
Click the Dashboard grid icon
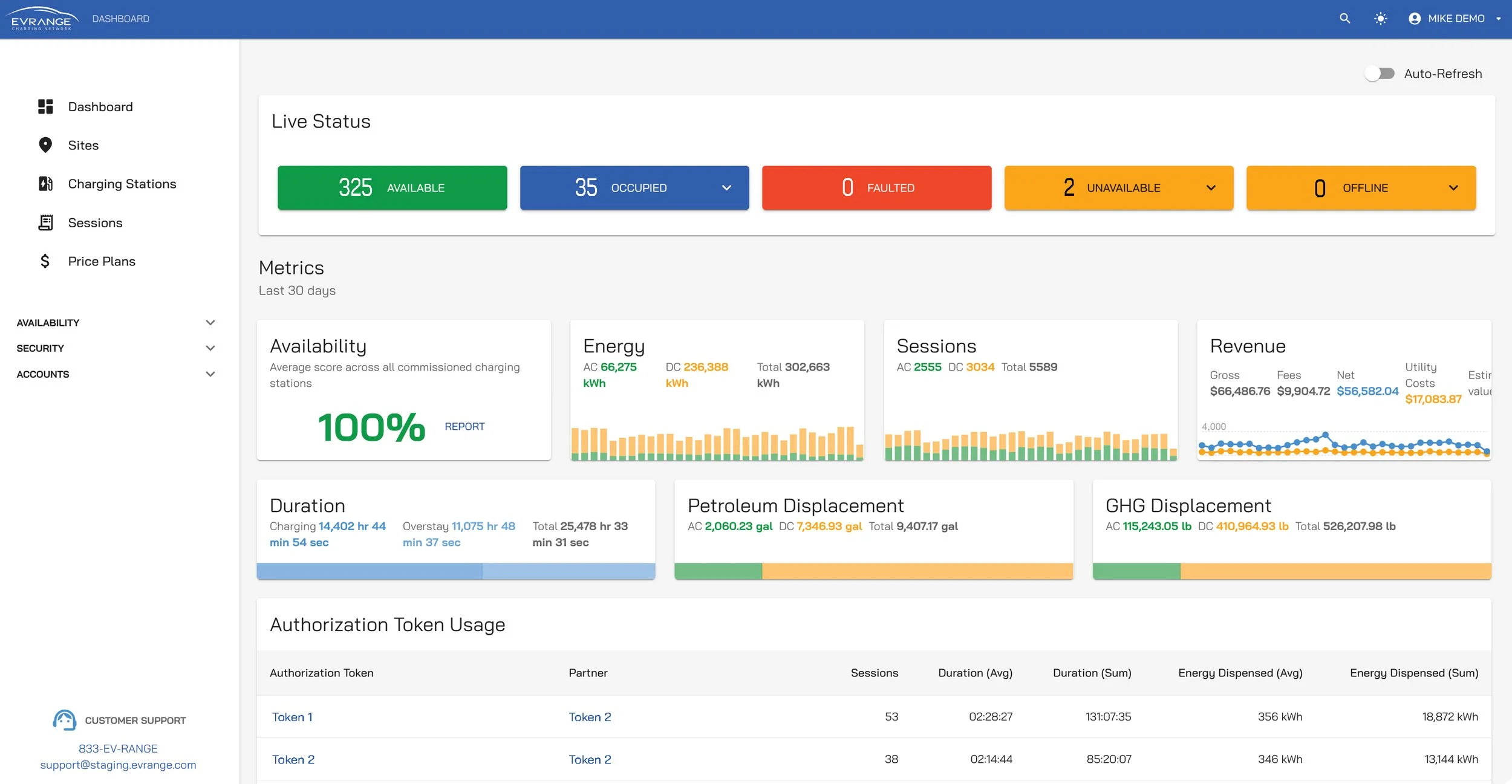[45, 107]
